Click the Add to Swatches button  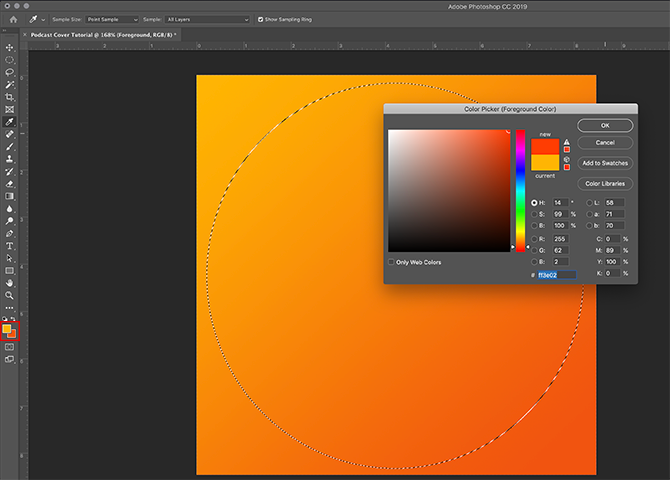pos(605,163)
